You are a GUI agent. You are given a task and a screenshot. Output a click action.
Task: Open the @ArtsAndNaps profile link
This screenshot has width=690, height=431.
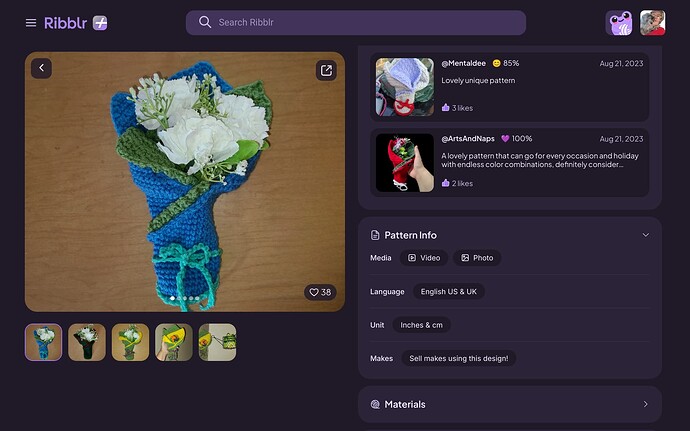[468, 139]
